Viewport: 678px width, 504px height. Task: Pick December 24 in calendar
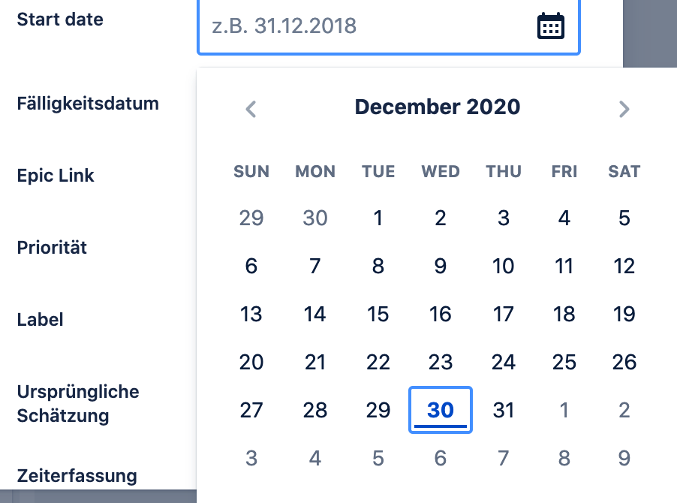pos(503,362)
